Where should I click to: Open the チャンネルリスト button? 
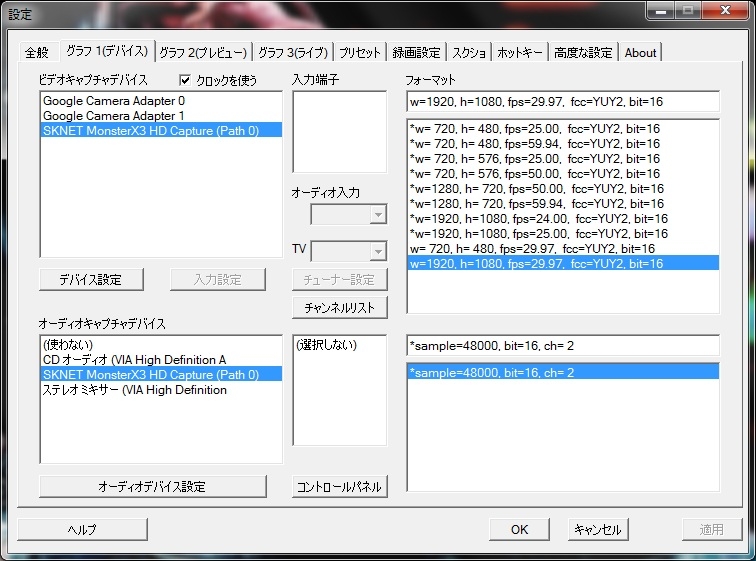click(339, 307)
